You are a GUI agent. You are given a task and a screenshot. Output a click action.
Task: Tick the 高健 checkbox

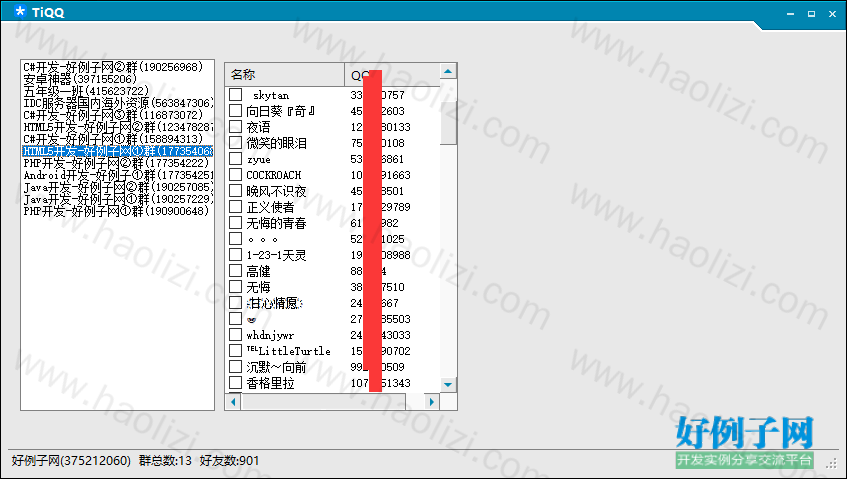coord(235,271)
